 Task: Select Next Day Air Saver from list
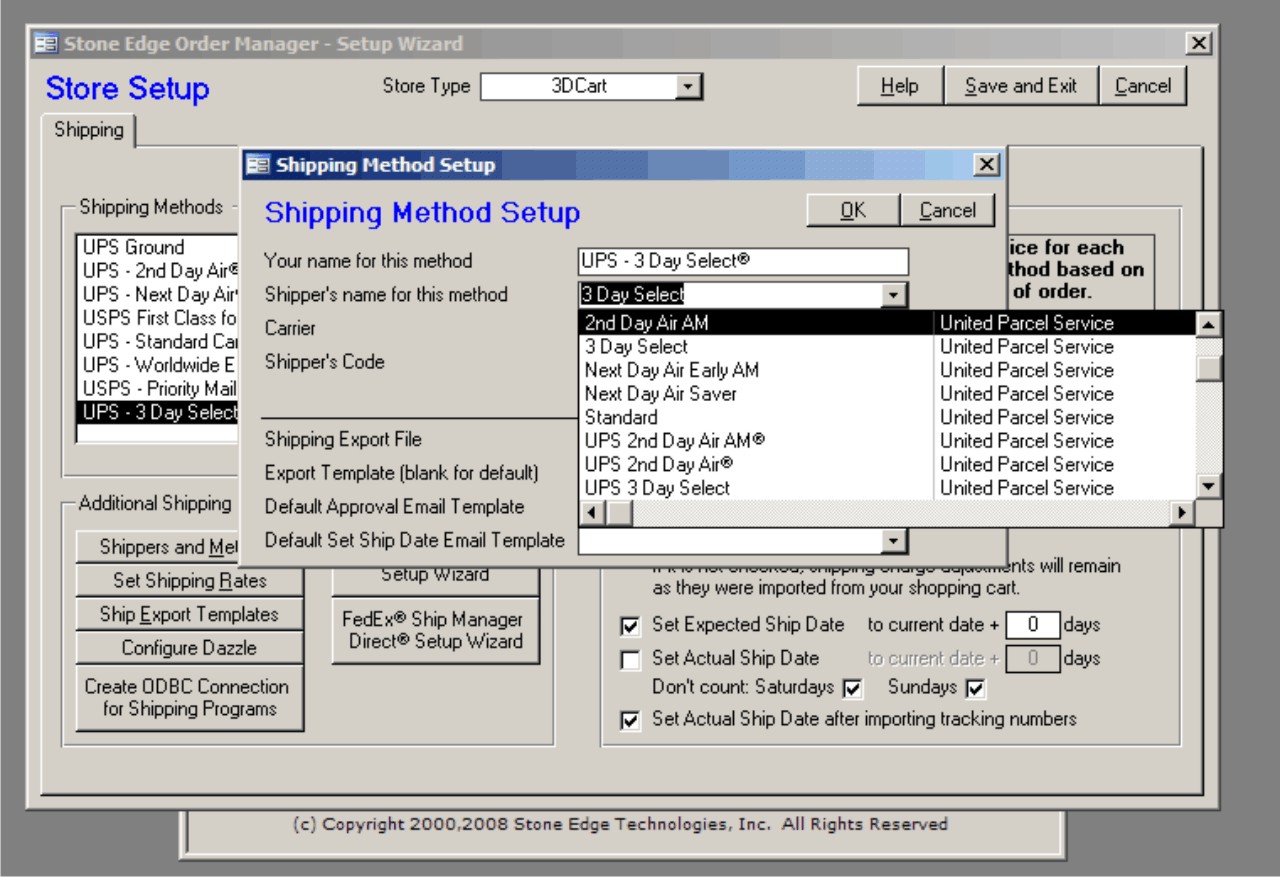(x=660, y=394)
